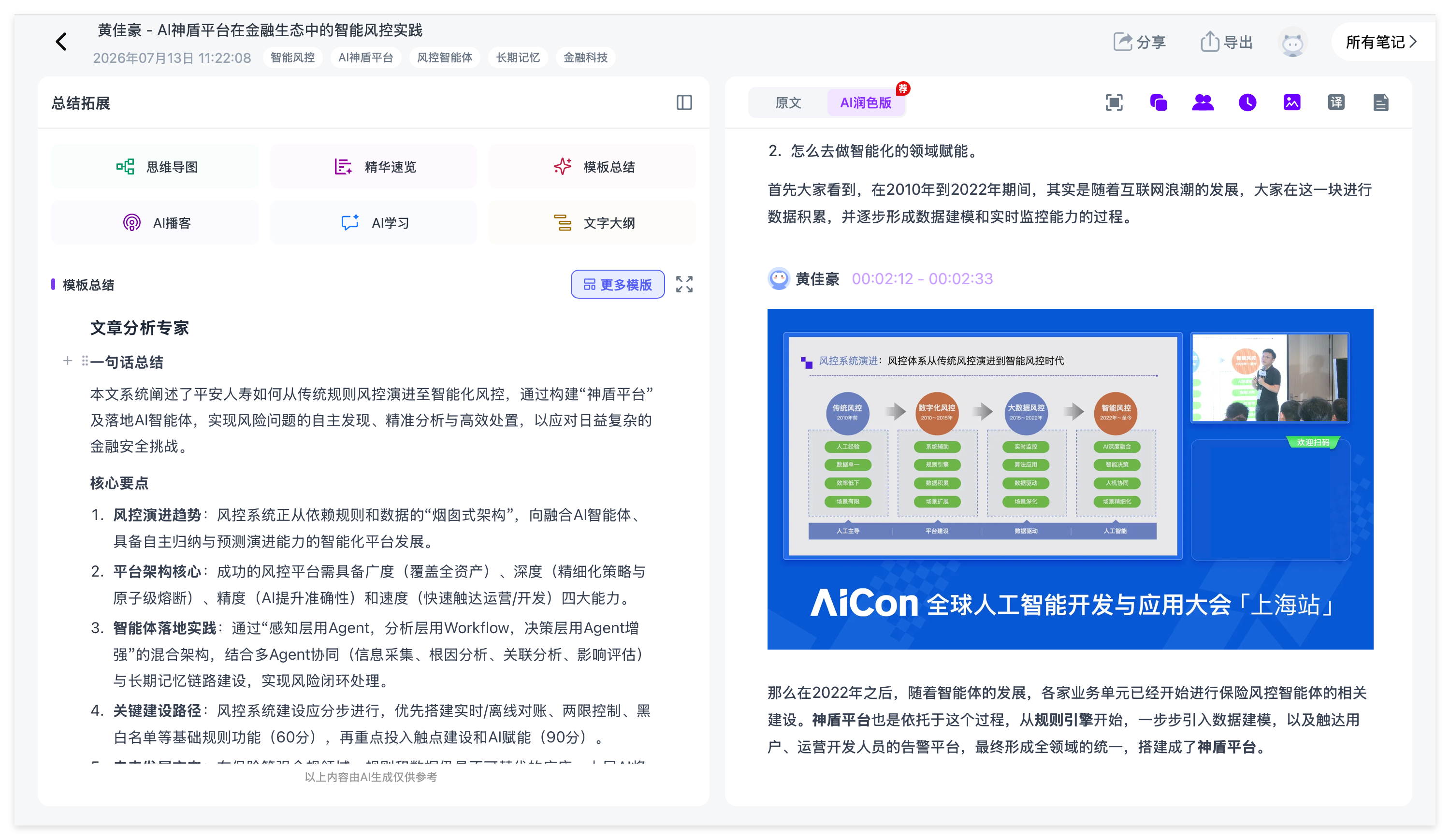
Task: Click 总结拓展 panel title
Action: coord(81,103)
